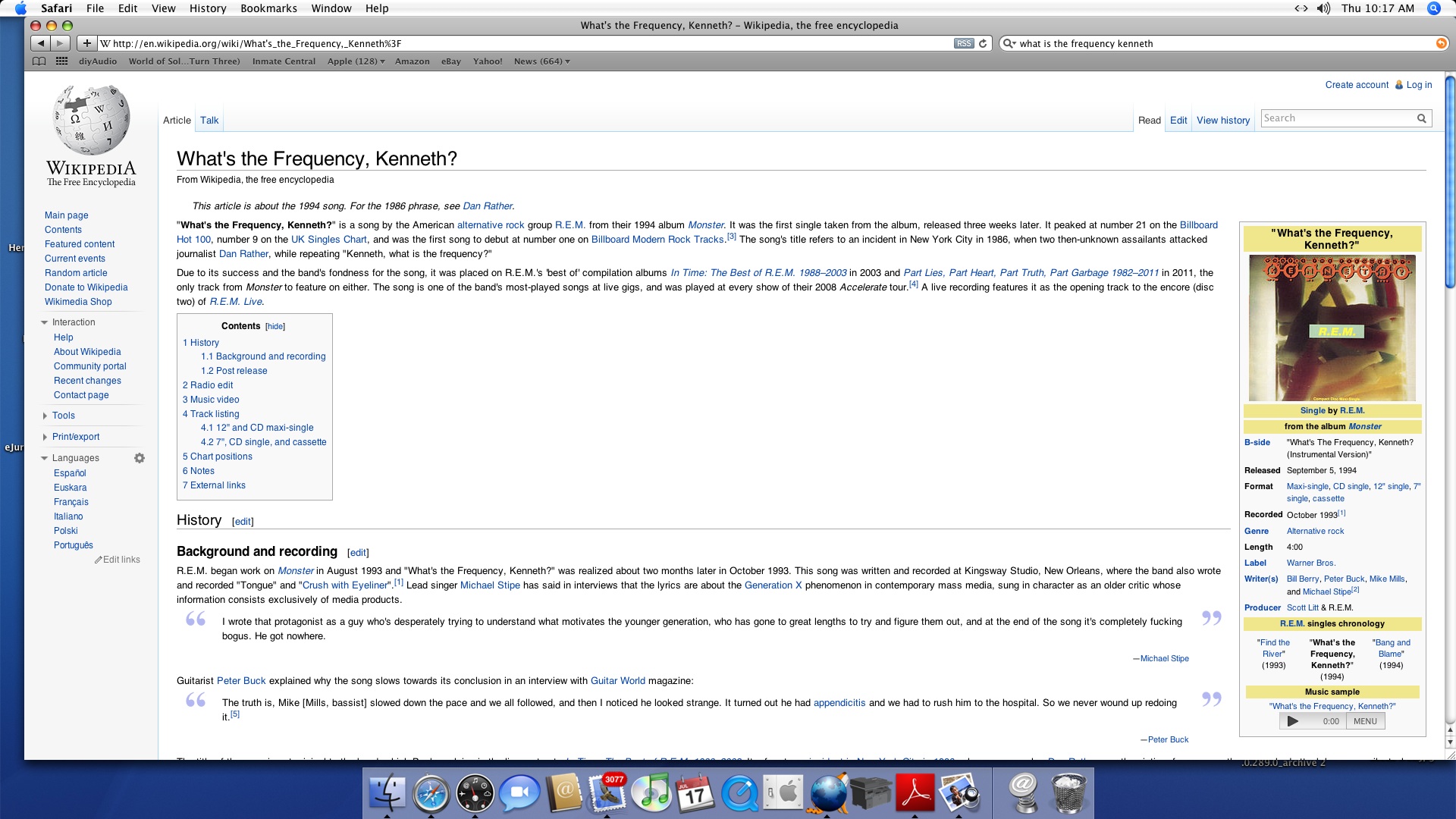This screenshot has height=819, width=1456.
Task: Click the page's vertical scrollbar thumb
Action: [x=1450, y=182]
